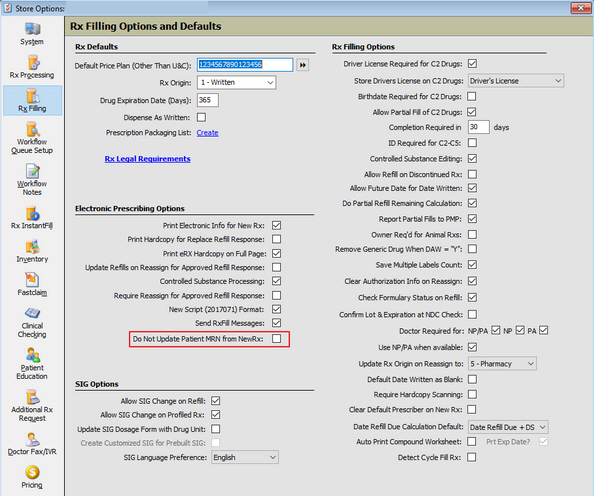Open the Fastclaim options

coord(32,285)
